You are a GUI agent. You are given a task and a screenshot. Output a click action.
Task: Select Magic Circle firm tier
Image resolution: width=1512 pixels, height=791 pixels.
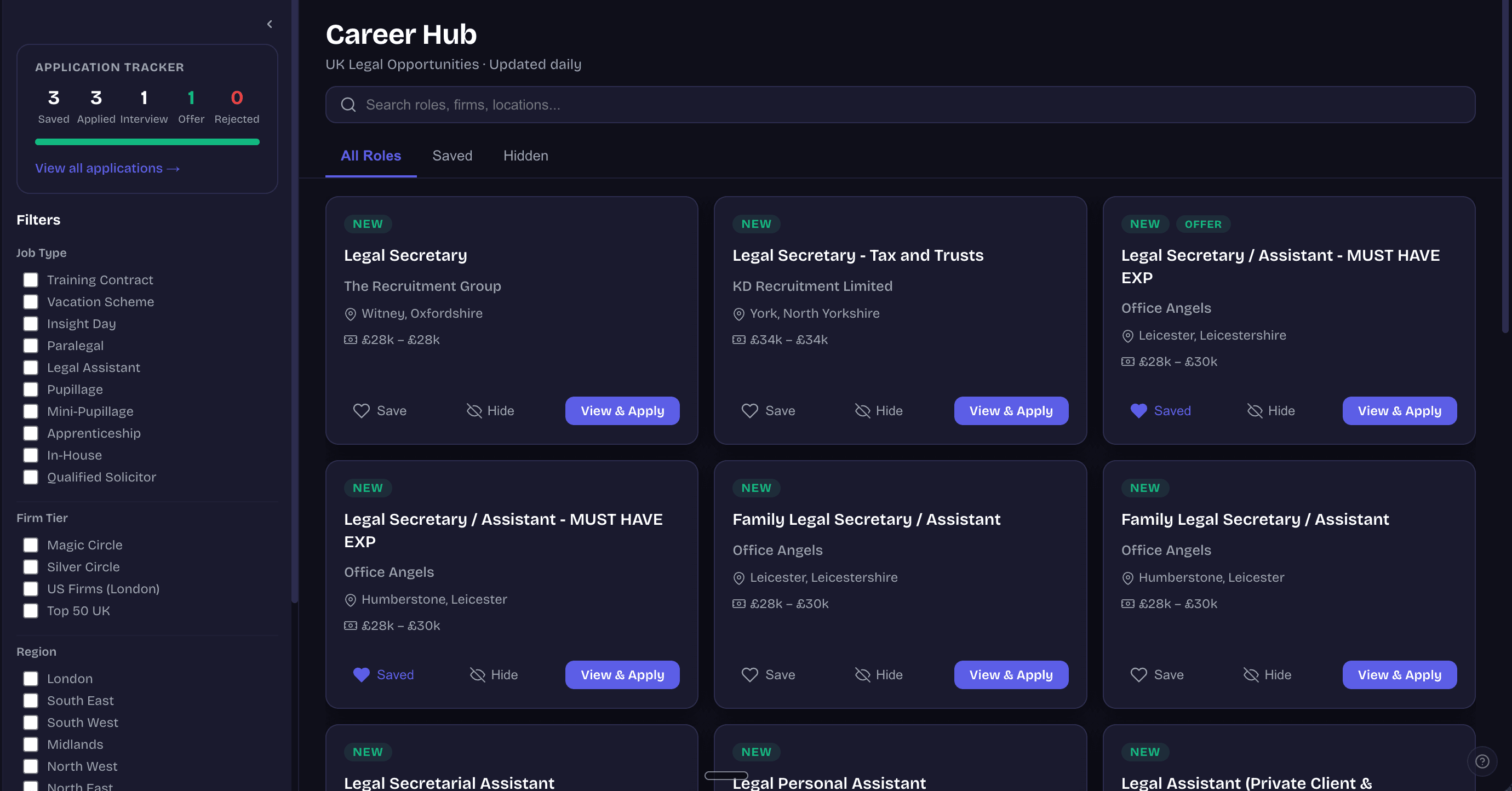31,545
